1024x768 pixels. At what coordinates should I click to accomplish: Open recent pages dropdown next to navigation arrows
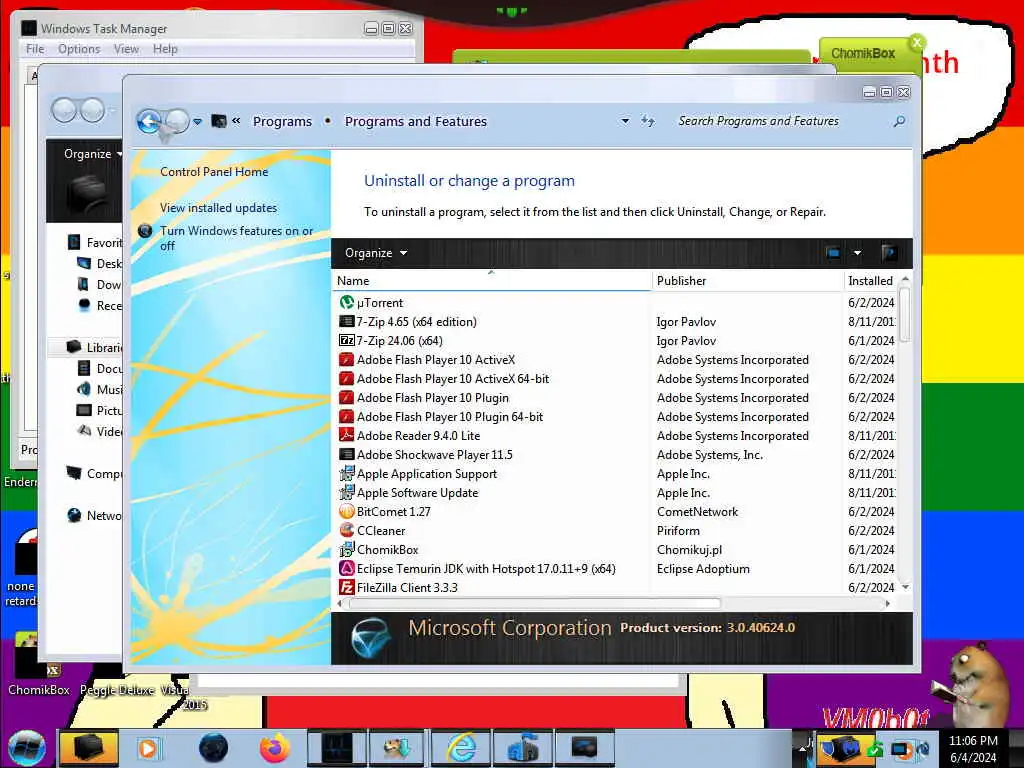[x=197, y=121]
